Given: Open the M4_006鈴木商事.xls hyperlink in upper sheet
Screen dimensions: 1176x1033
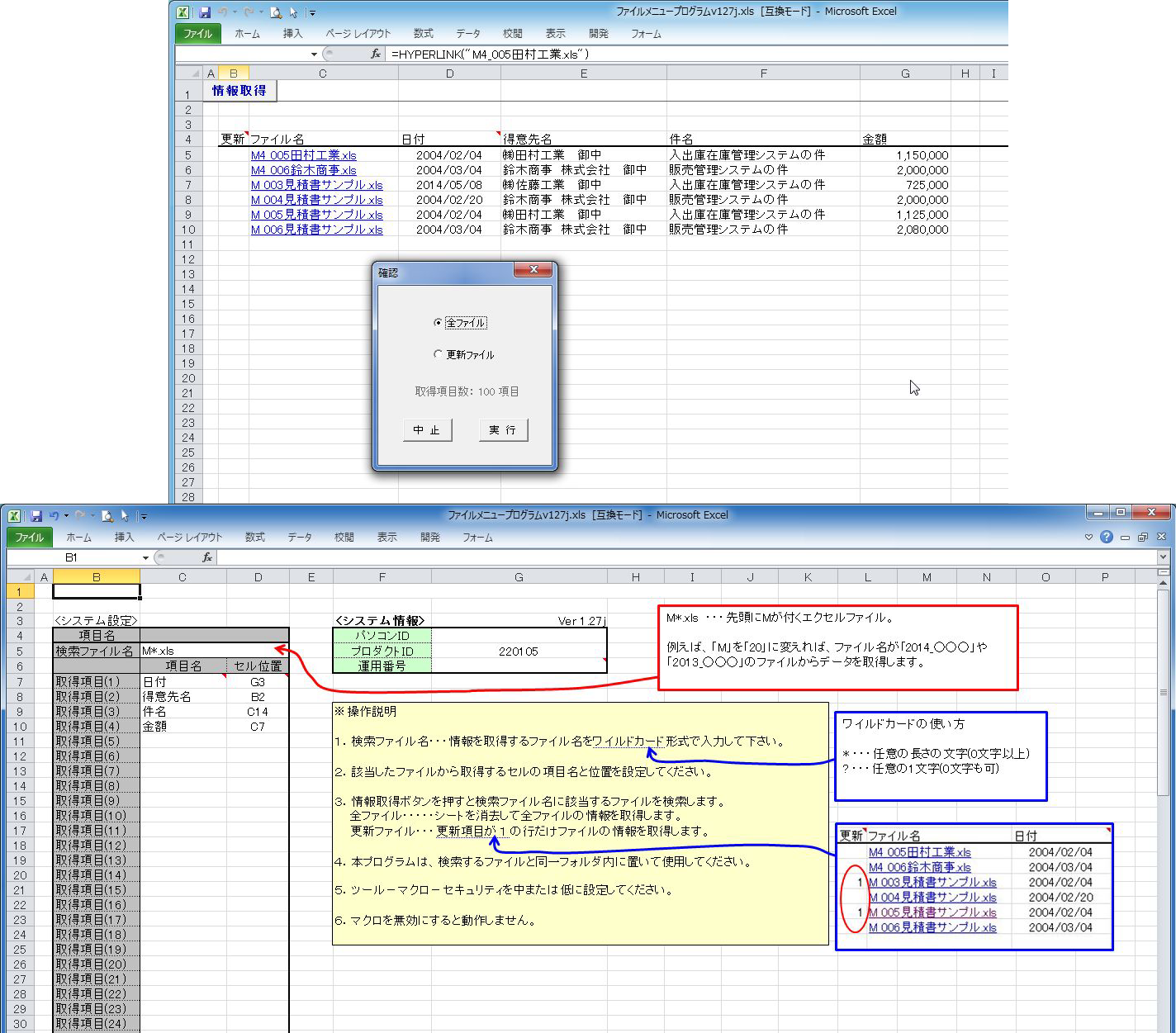Looking at the screenshot, I should 303,170.
